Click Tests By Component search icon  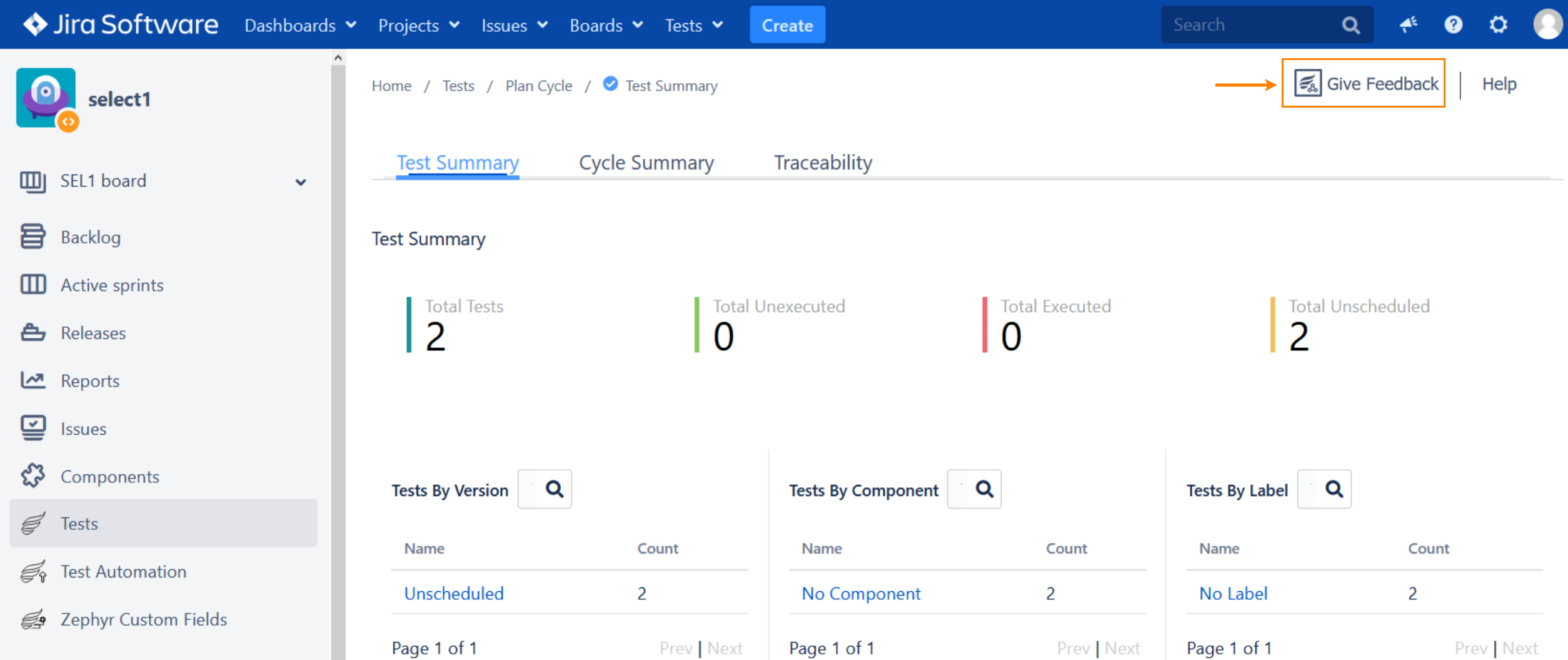coord(984,489)
